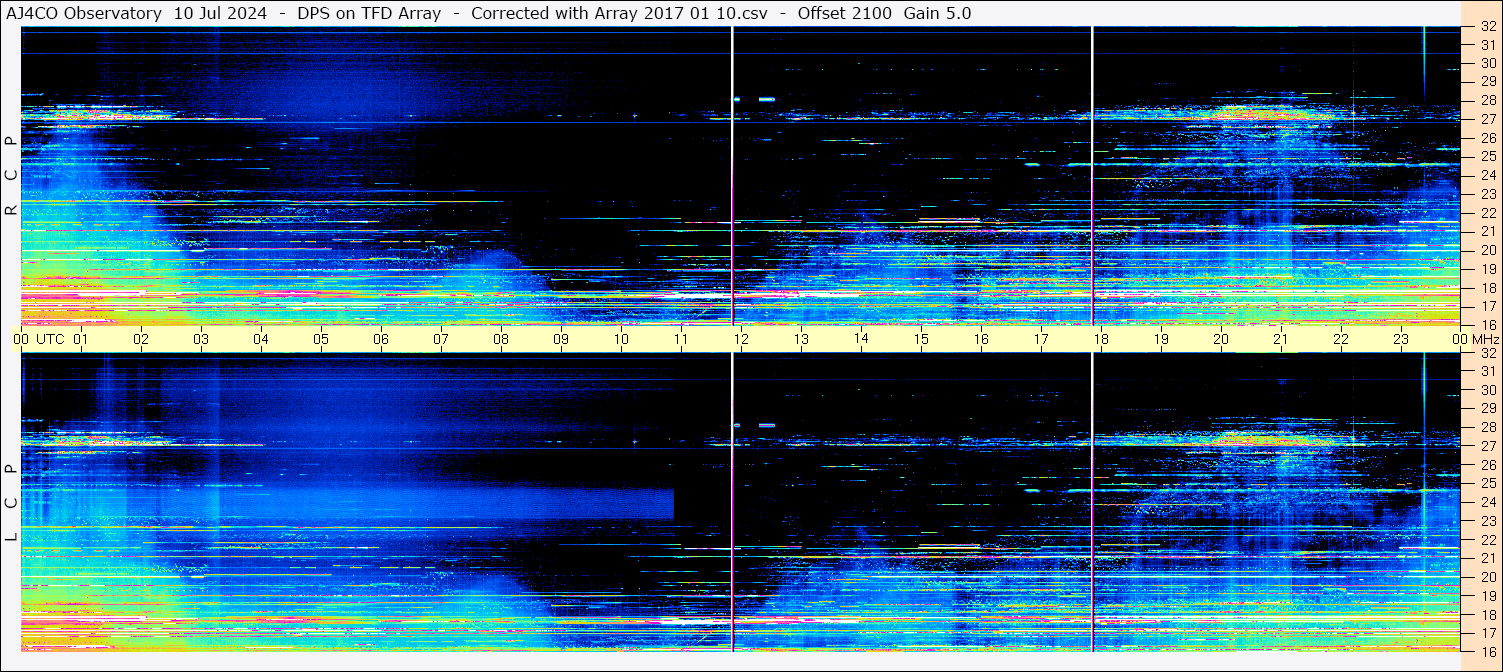Click the 21 UTC time axis label

coord(1281,339)
